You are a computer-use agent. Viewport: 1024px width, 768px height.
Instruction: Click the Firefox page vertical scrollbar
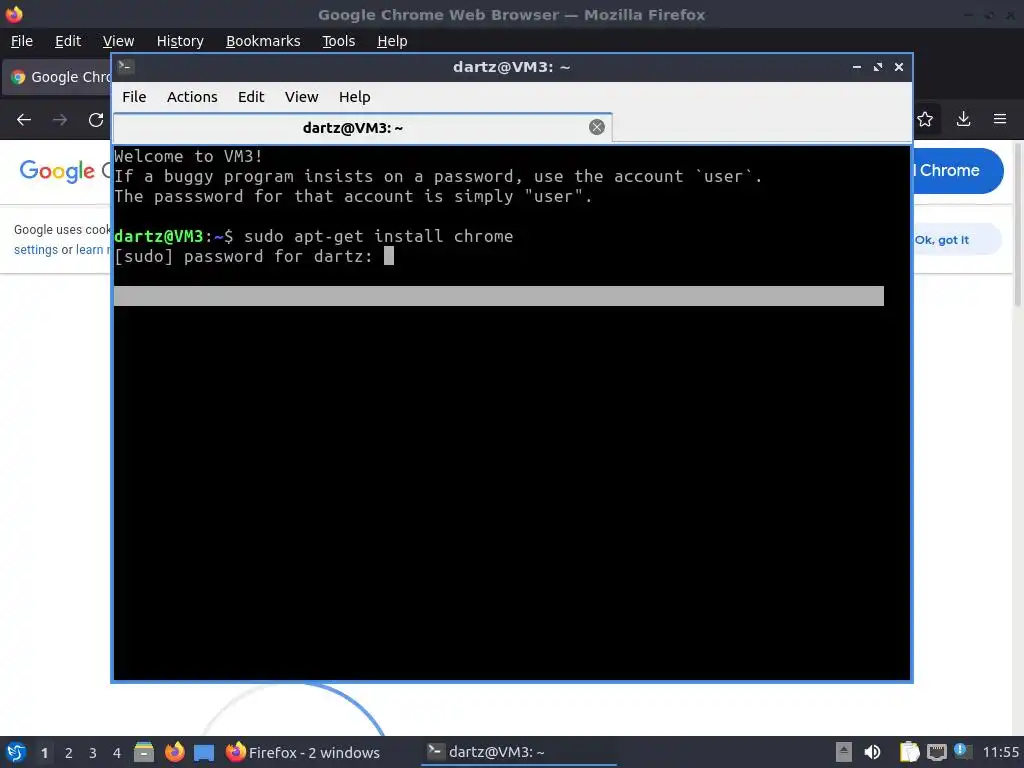1018,224
